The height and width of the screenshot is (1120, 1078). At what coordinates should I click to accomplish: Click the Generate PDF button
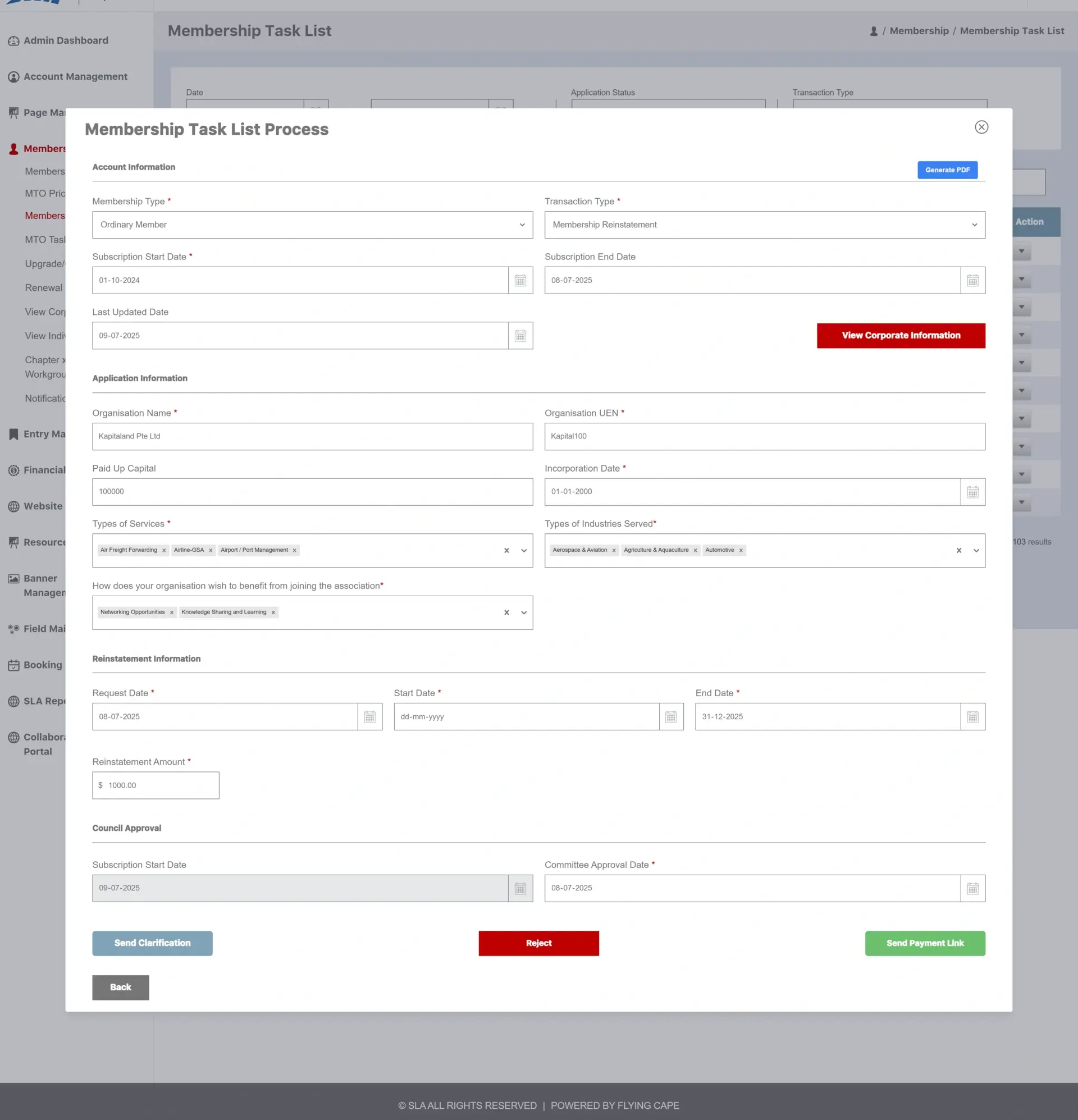947,170
